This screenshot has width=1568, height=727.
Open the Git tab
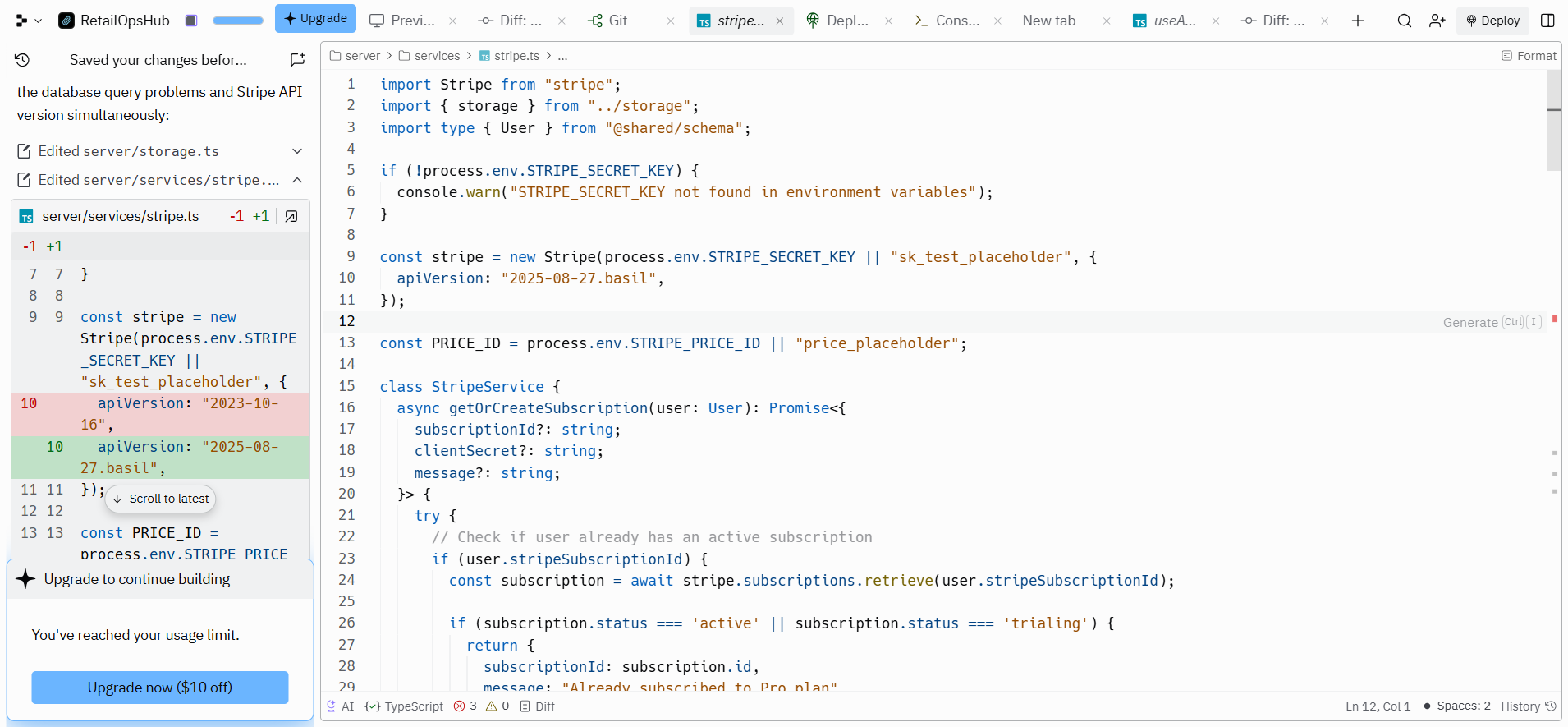[x=608, y=21]
